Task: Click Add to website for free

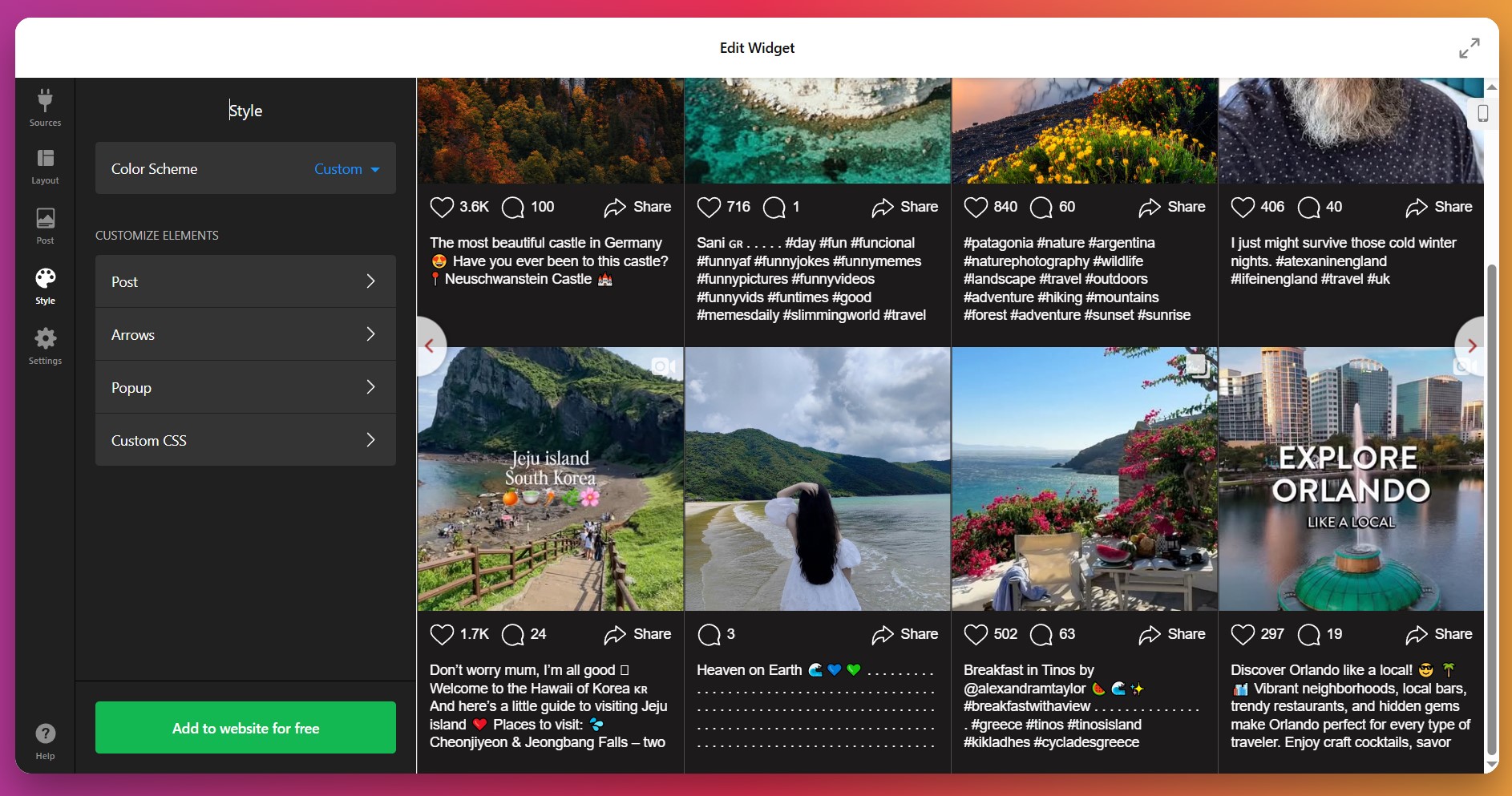Action: pos(245,727)
